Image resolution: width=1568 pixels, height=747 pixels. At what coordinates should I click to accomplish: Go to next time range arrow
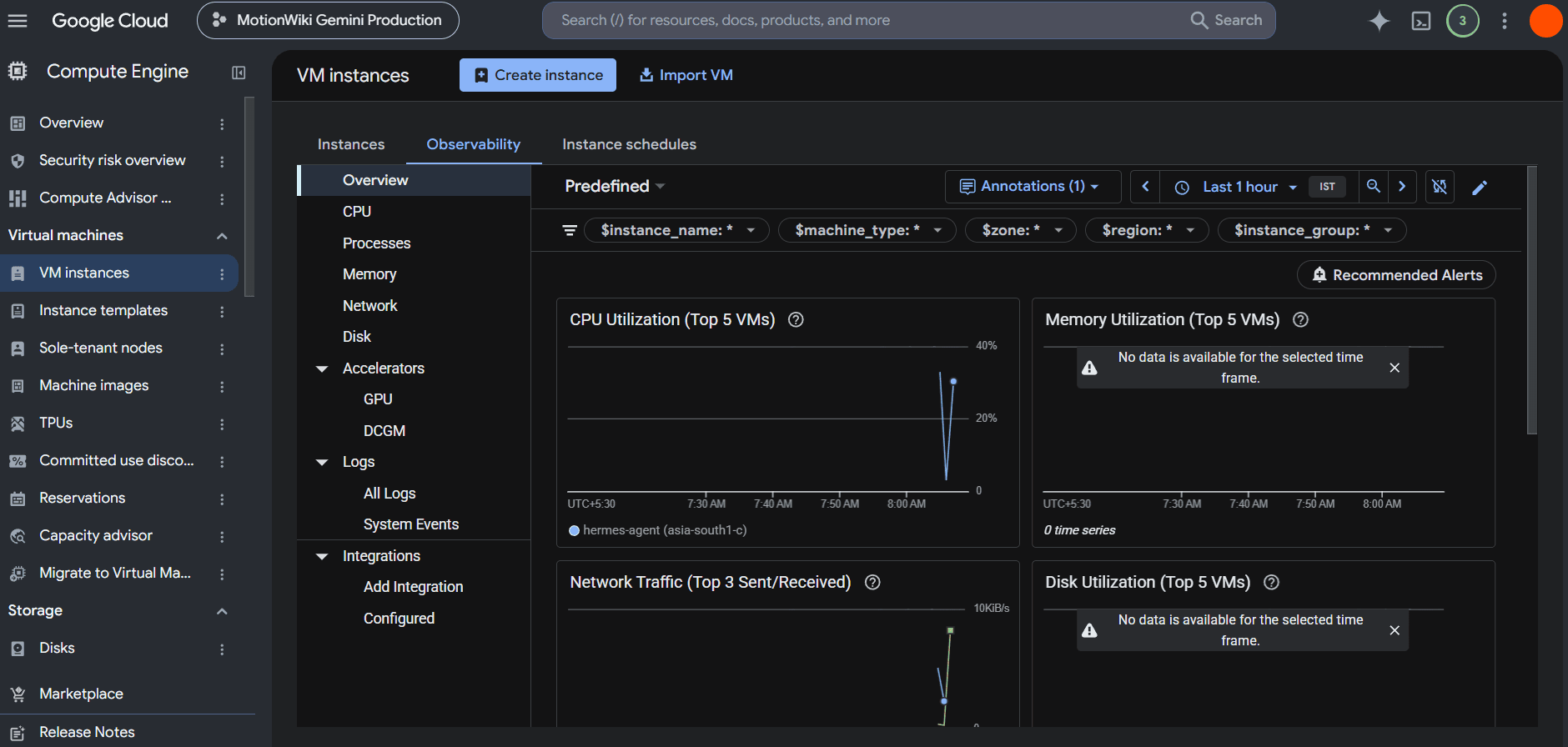[x=1402, y=187]
